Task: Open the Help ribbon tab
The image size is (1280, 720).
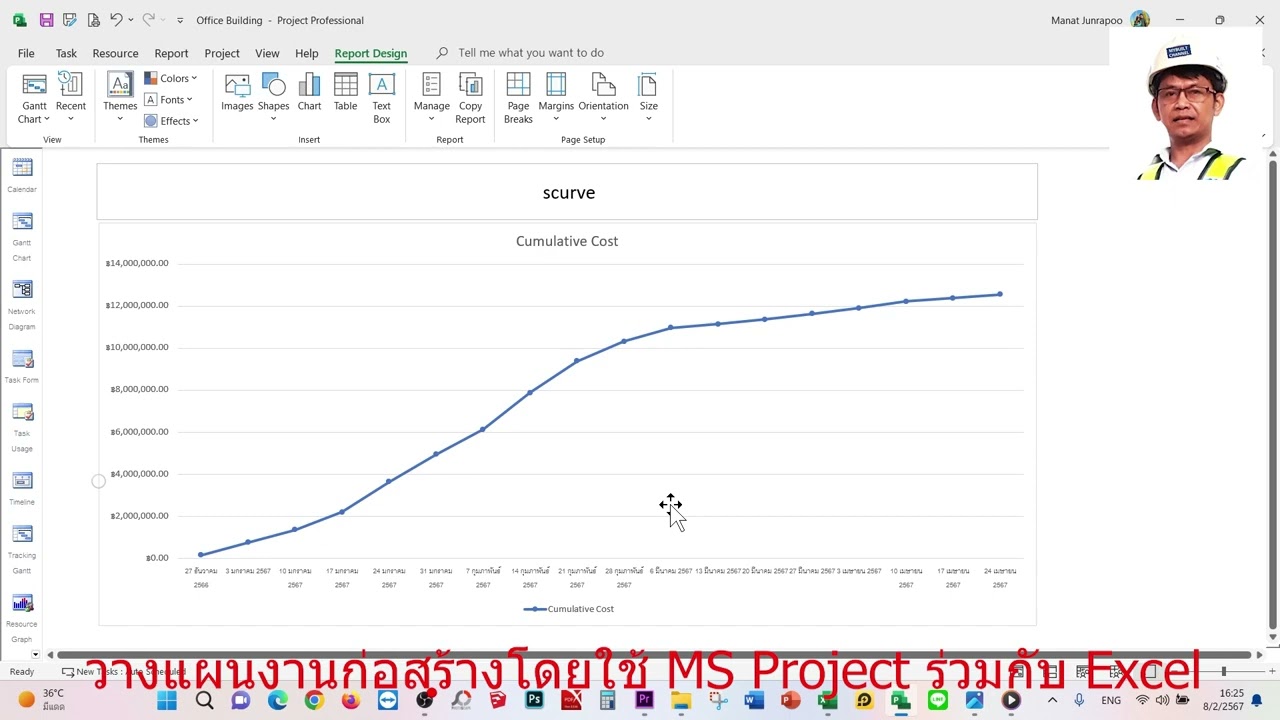Action: (307, 53)
